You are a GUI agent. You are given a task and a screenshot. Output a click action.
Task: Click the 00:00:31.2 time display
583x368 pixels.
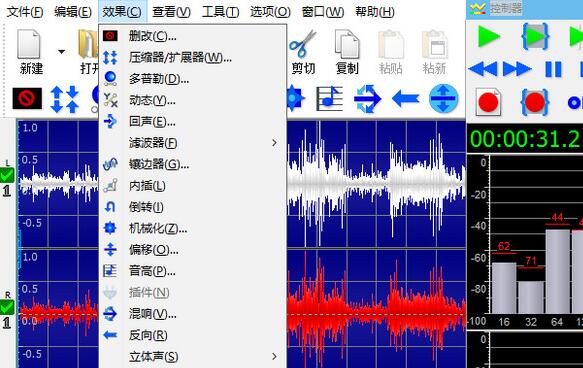525,139
